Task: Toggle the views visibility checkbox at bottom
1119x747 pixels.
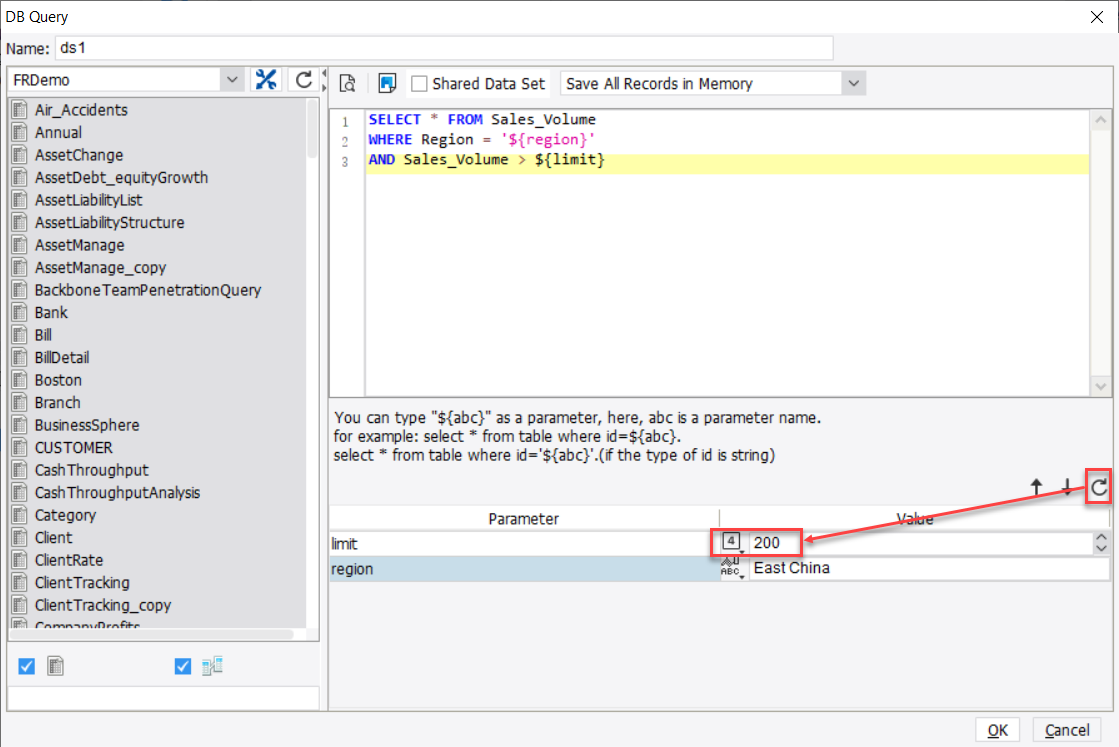Action: pyautogui.click(x=182, y=665)
